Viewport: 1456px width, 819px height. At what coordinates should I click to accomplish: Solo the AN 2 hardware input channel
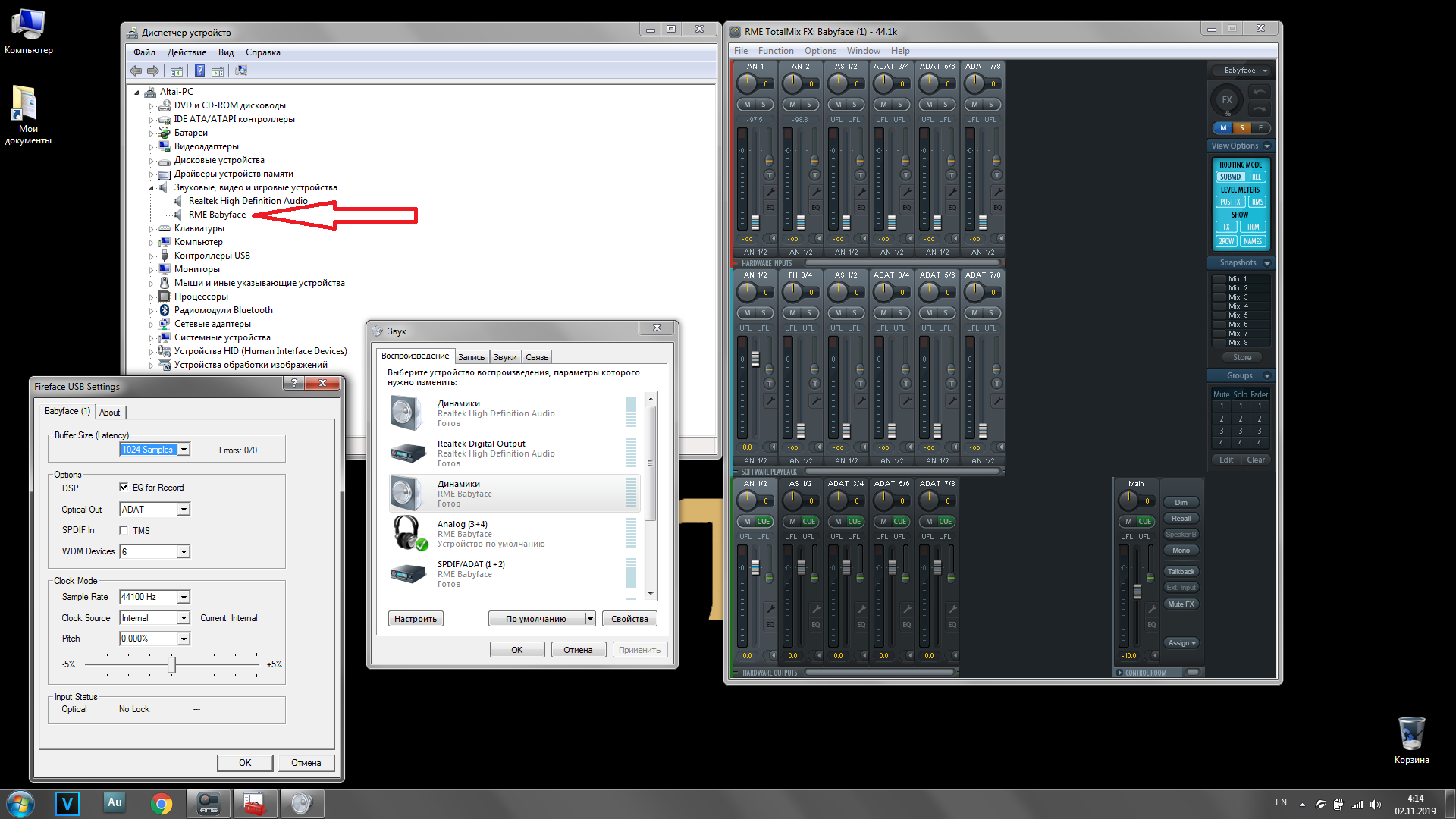pos(809,105)
